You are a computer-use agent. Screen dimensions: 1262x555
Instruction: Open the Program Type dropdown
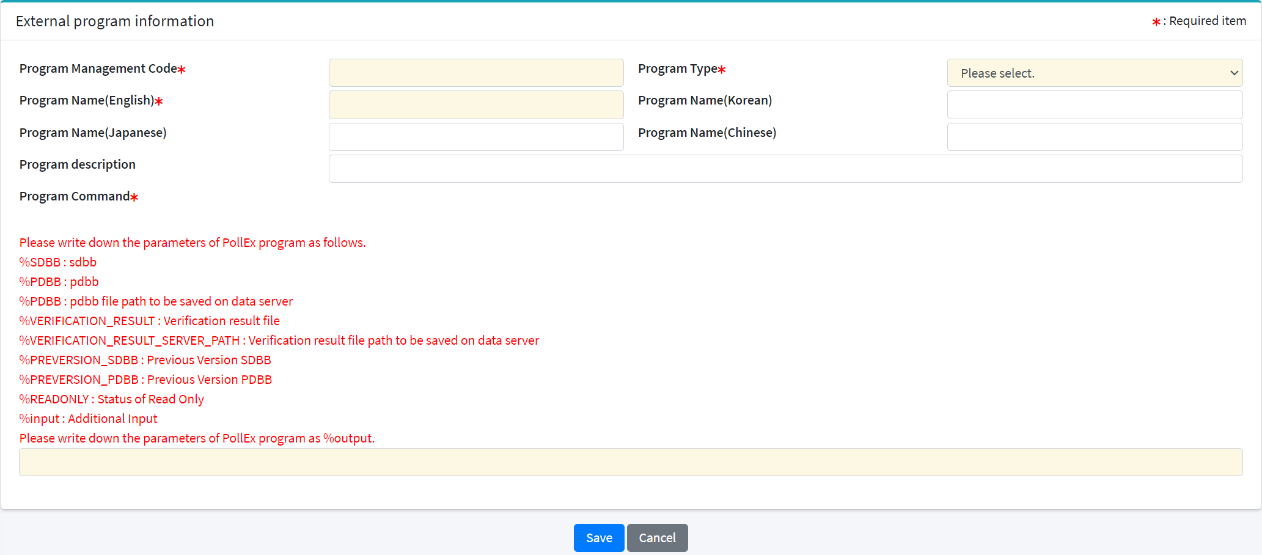(1094, 73)
